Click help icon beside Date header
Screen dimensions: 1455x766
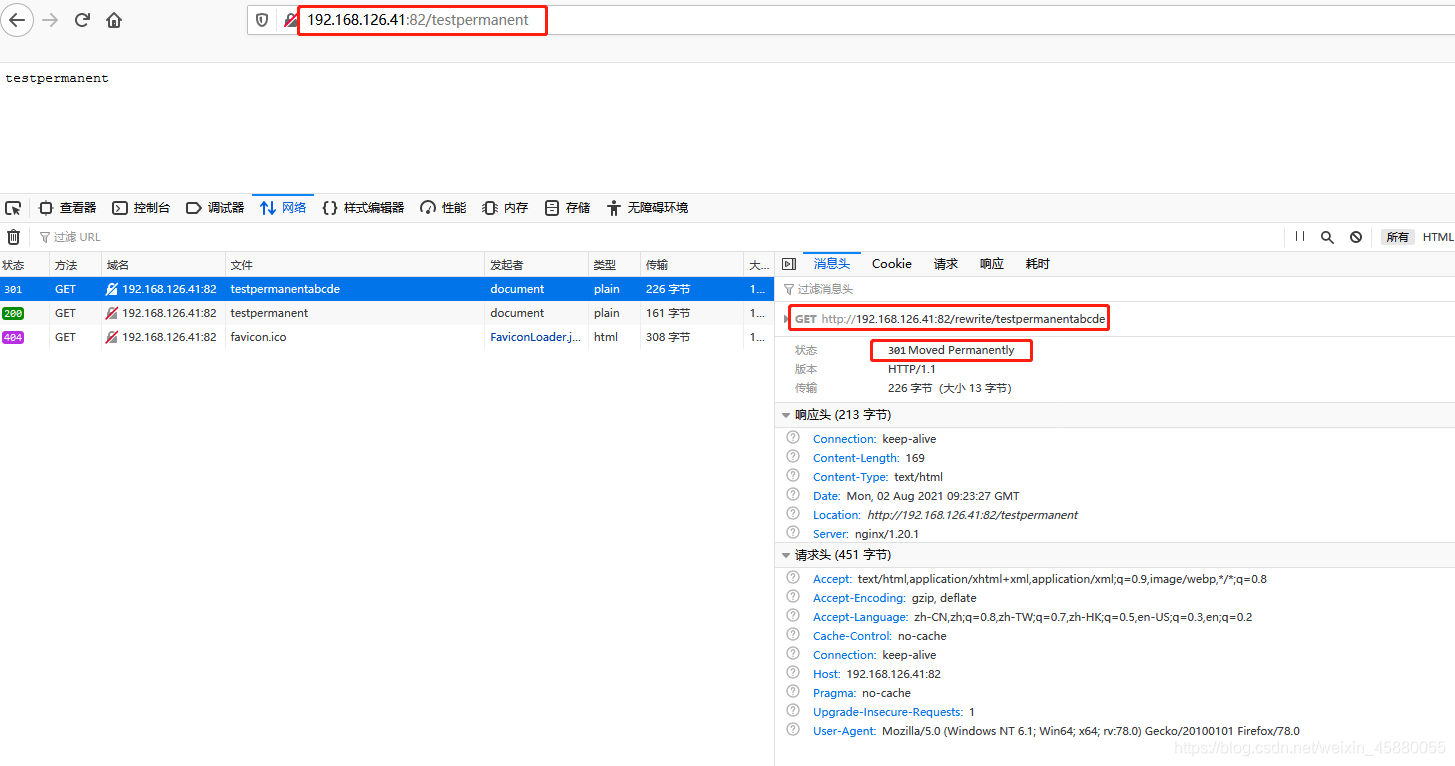(x=793, y=495)
